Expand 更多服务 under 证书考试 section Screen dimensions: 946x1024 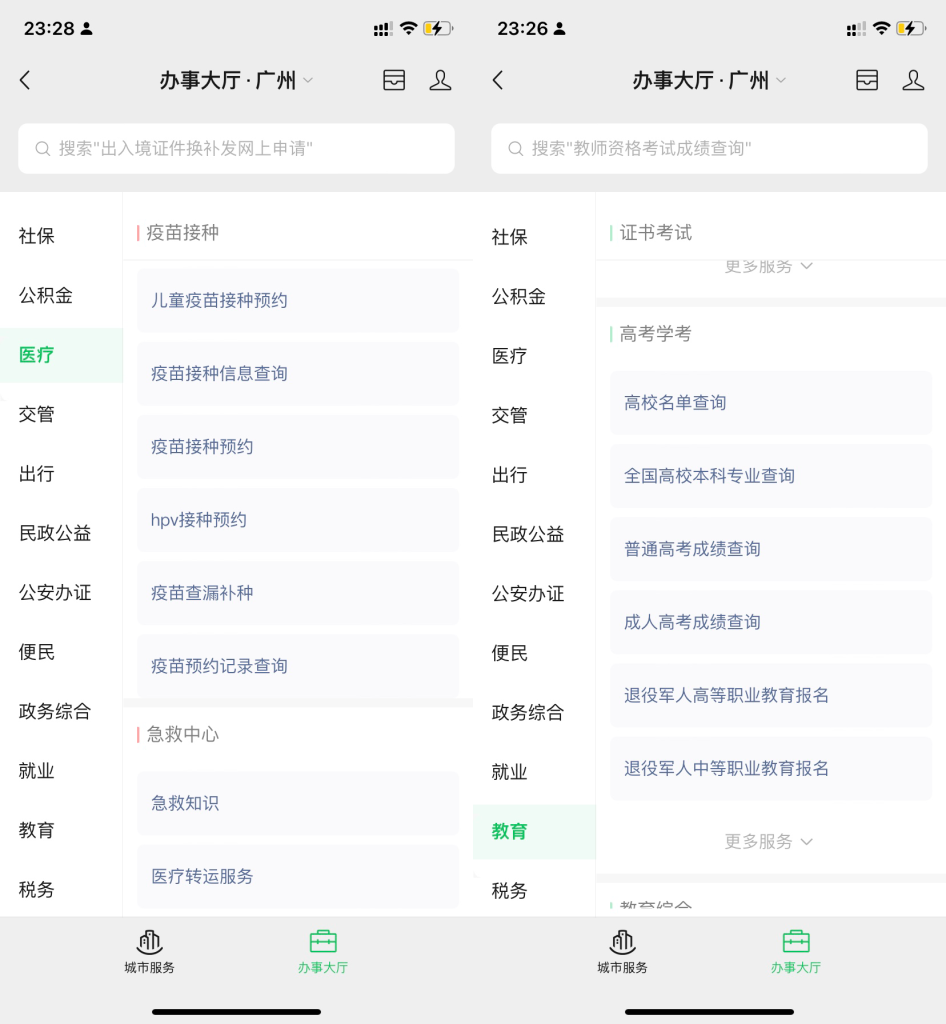point(769,266)
